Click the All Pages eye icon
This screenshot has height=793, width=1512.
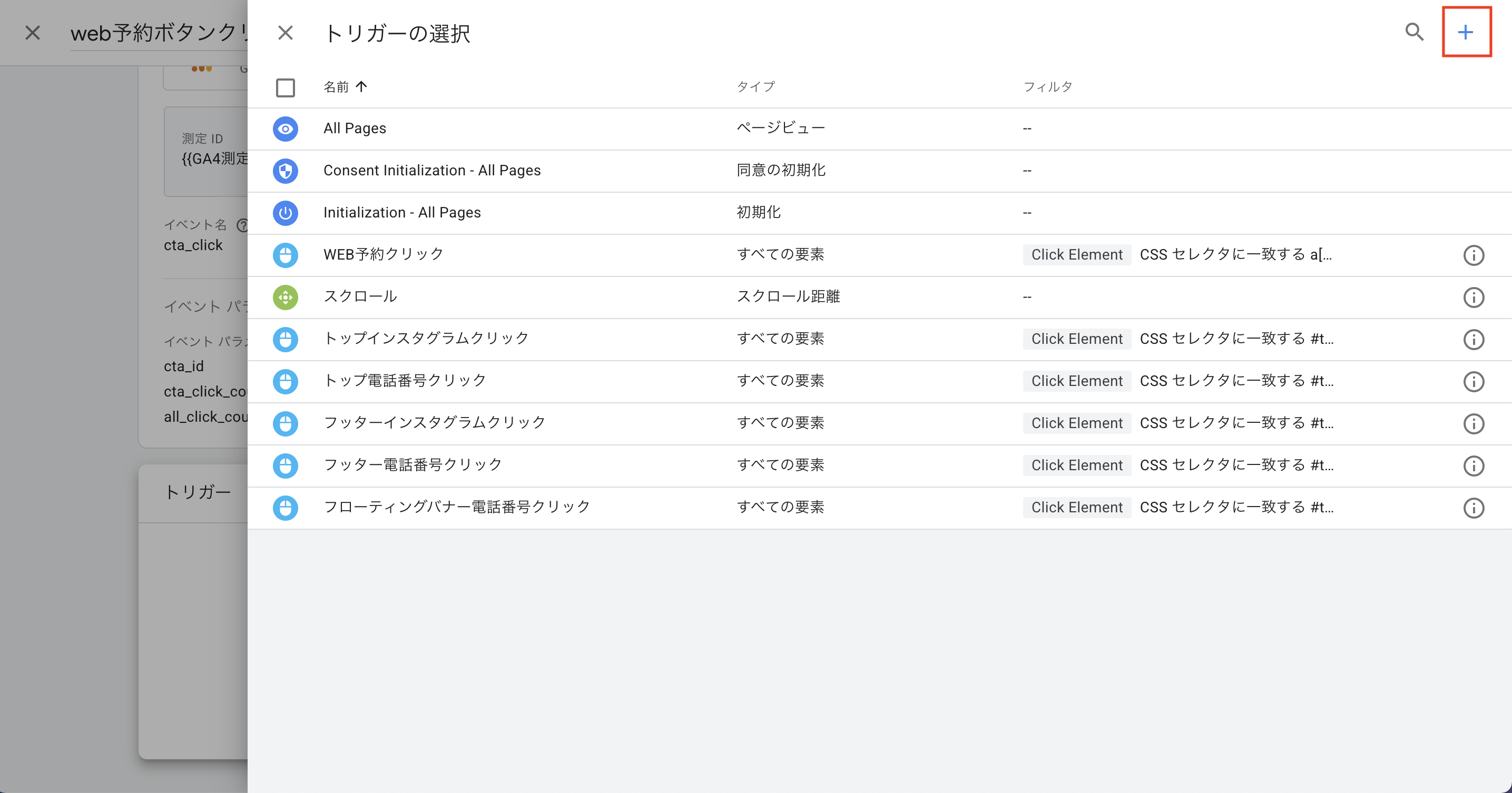[285, 129]
